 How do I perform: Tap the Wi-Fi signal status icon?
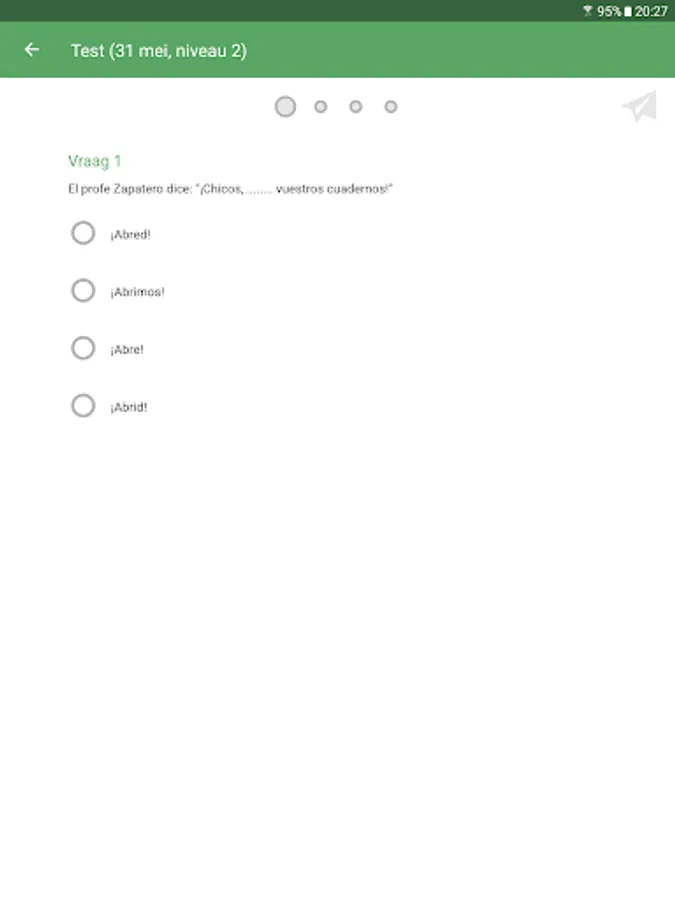pyautogui.click(x=588, y=11)
